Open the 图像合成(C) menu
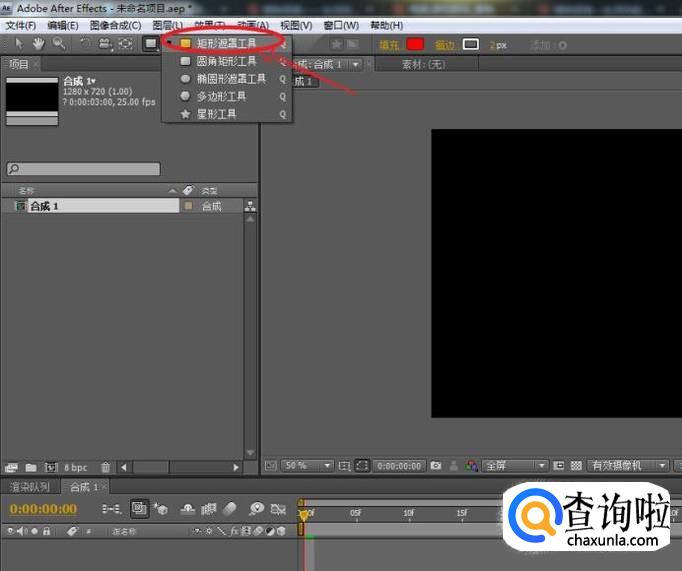This screenshot has height=571, width=682. tap(115, 26)
